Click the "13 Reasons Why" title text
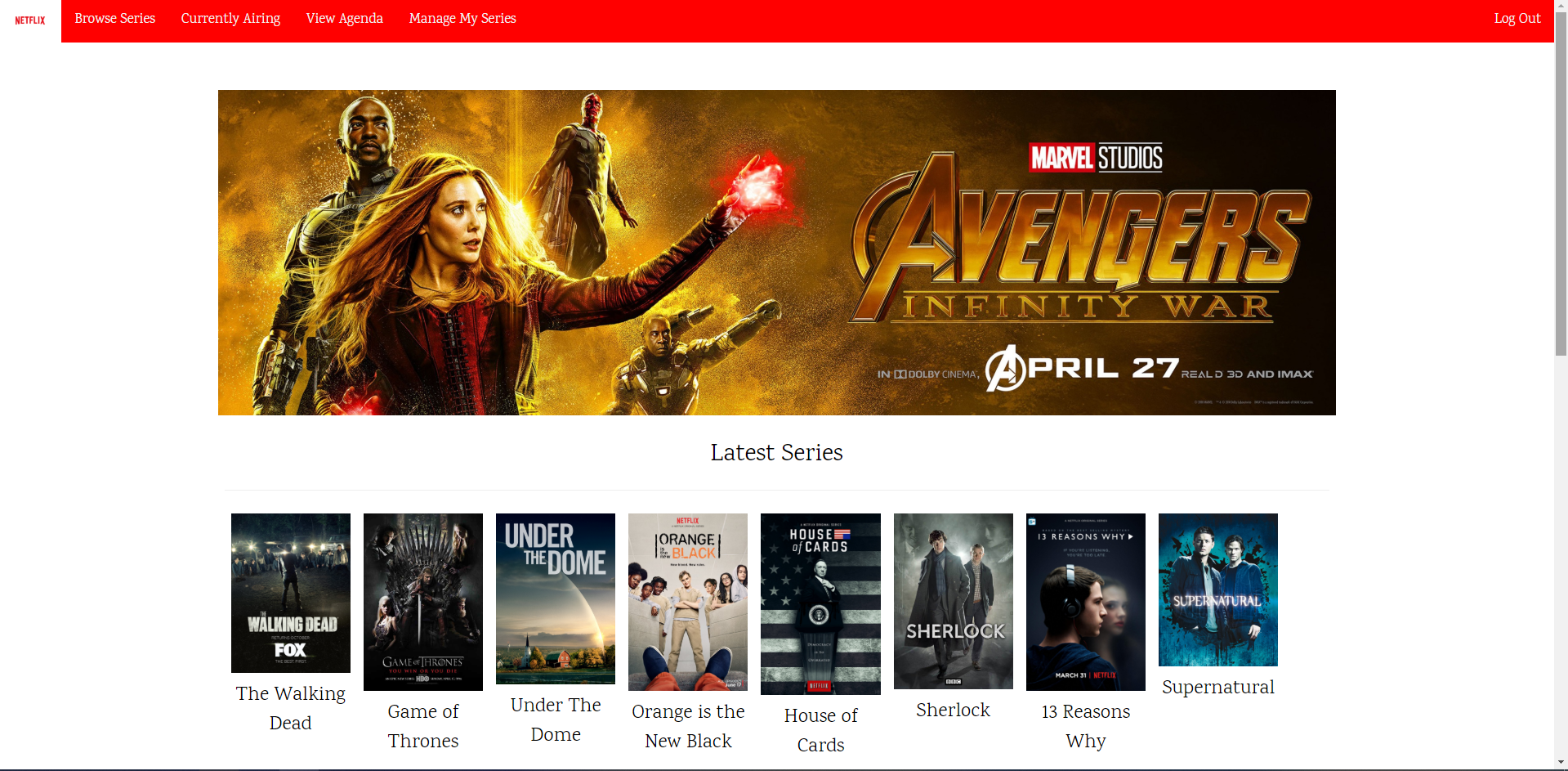Viewport: 1568px width, 771px height. click(1086, 726)
